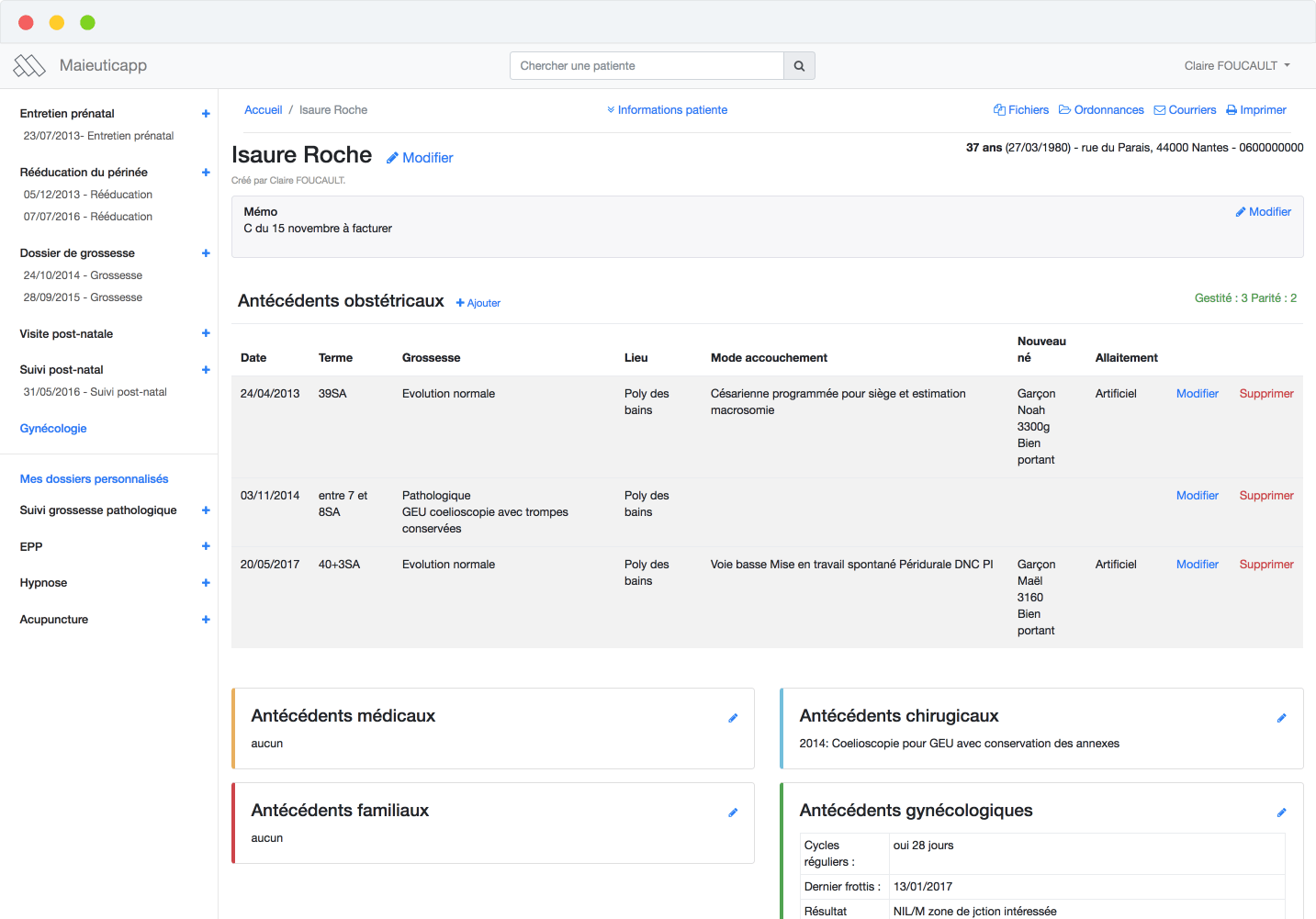The width and height of the screenshot is (1316, 919).
Task: Open the Fichiers section
Action: click(1020, 110)
